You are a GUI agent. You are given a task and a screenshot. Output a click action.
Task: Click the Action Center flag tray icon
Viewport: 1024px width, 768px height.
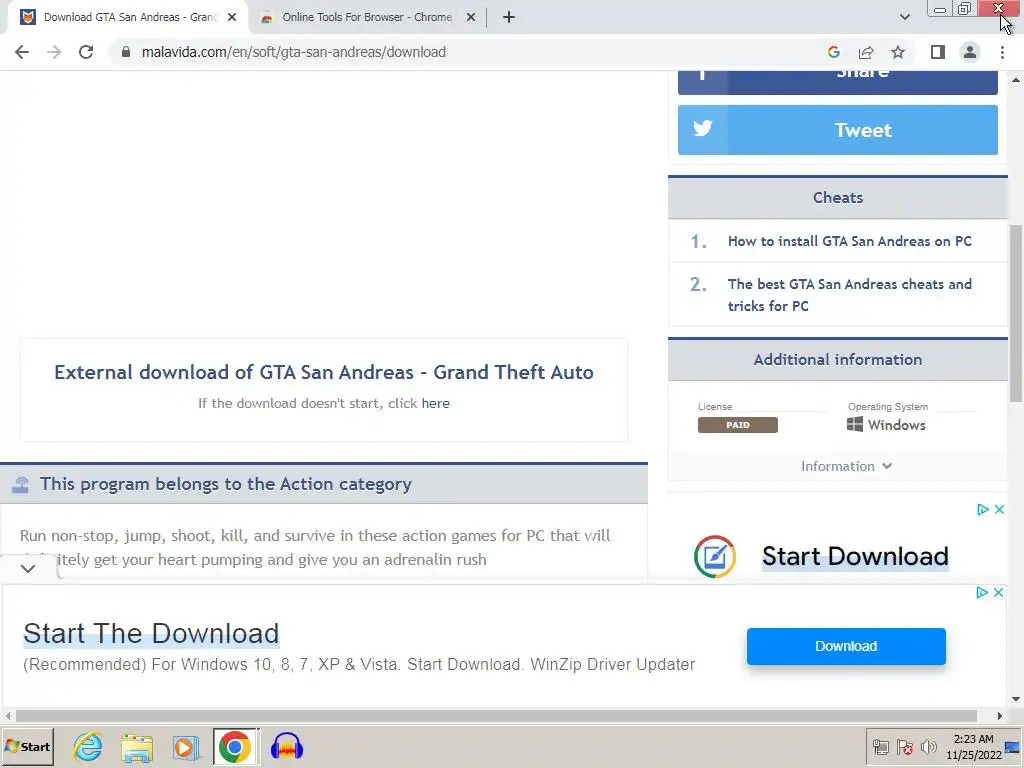coord(904,747)
